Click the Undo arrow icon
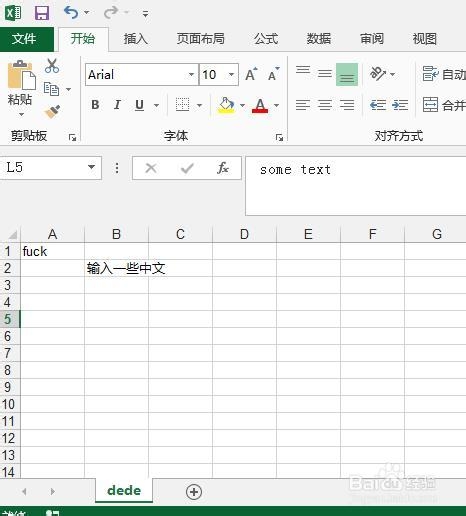This screenshot has height=516, width=466. coord(71,13)
